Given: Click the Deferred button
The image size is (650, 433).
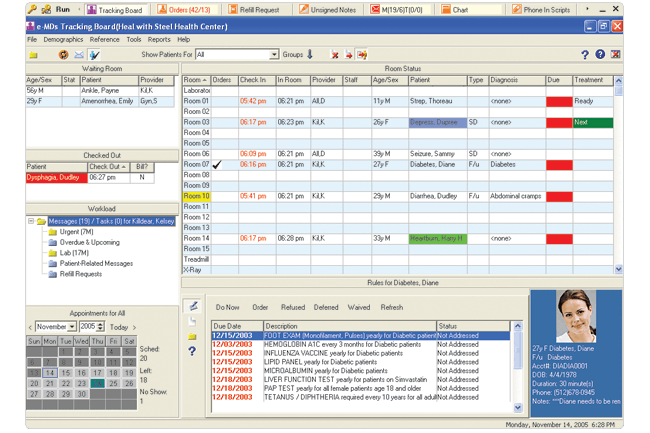Looking at the screenshot, I should coord(326,307).
